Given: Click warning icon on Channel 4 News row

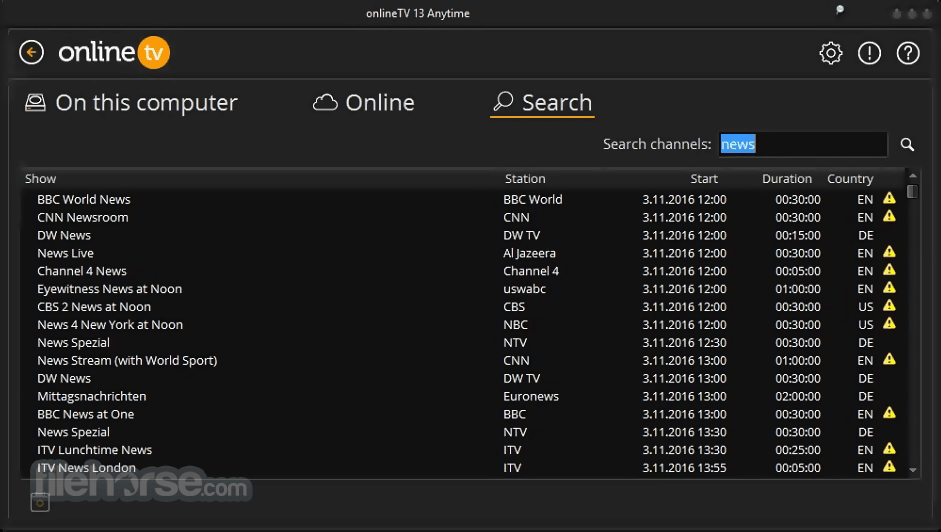Looking at the screenshot, I should tap(889, 270).
